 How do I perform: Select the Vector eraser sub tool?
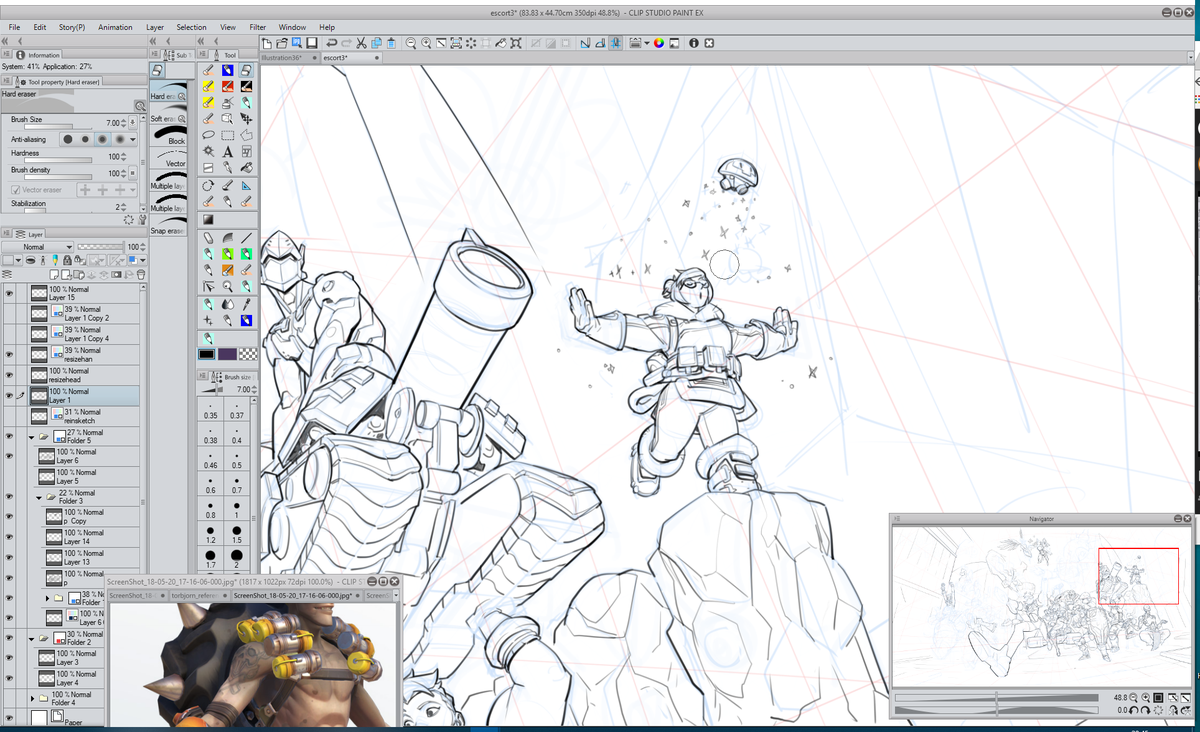tap(169, 159)
